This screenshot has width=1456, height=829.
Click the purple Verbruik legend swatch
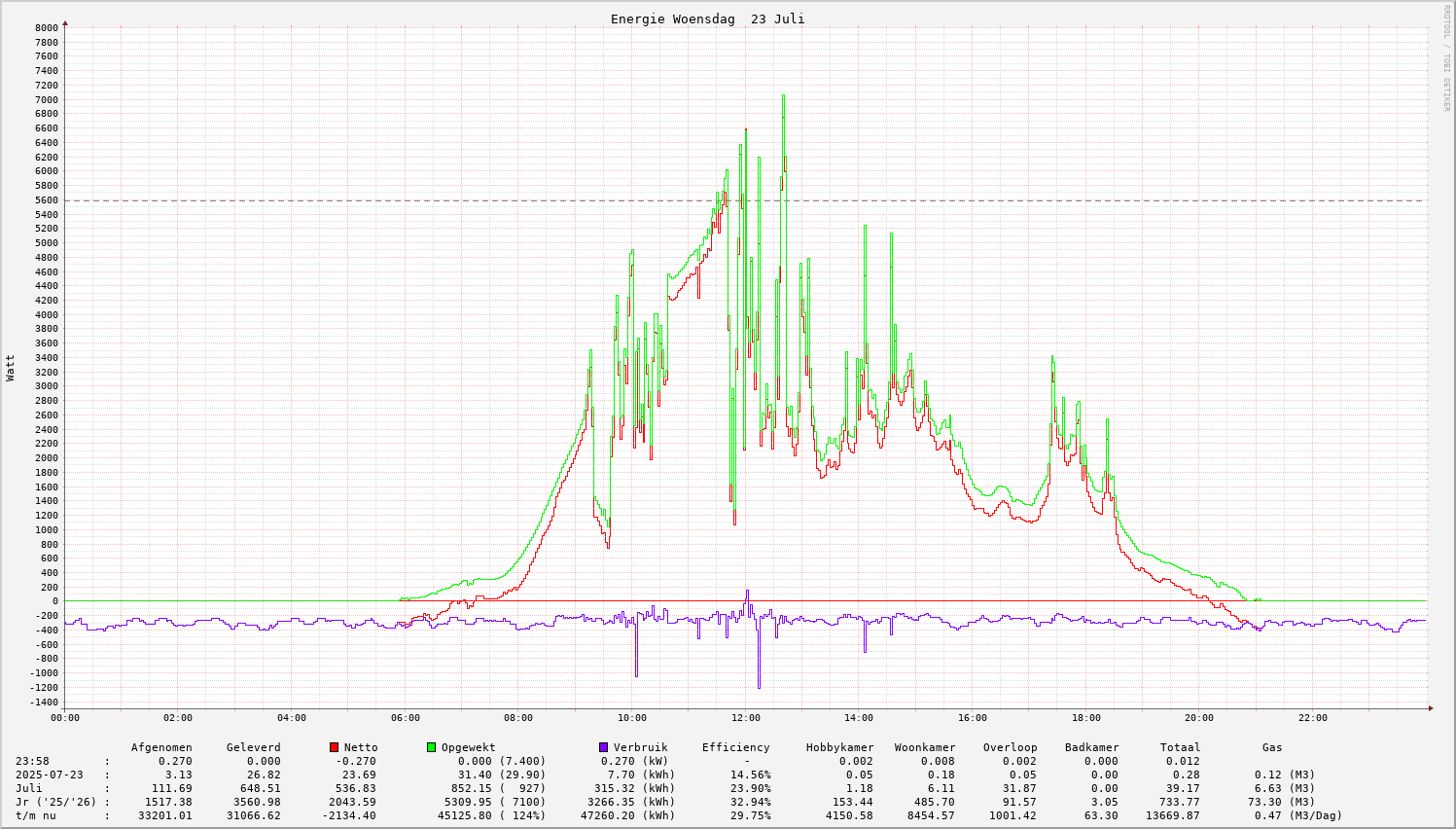pyautogui.click(x=603, y=747)
